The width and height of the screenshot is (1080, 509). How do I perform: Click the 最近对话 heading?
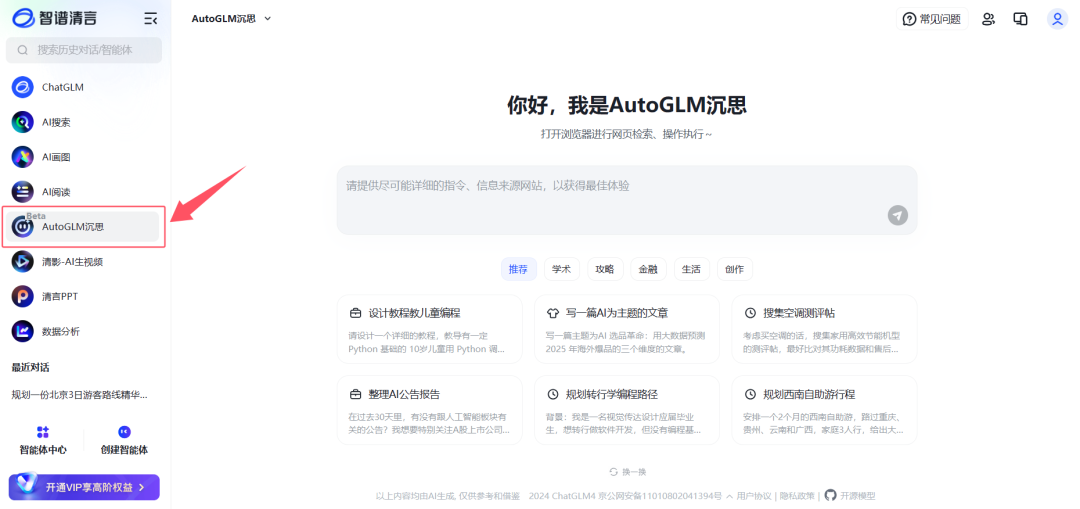[x=30, y=368]
